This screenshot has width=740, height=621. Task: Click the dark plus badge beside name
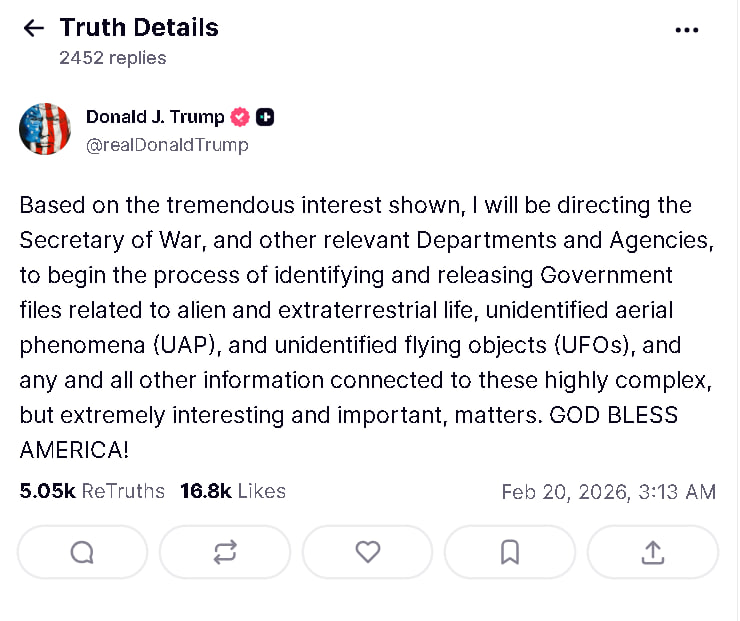(x=264, y=117)
